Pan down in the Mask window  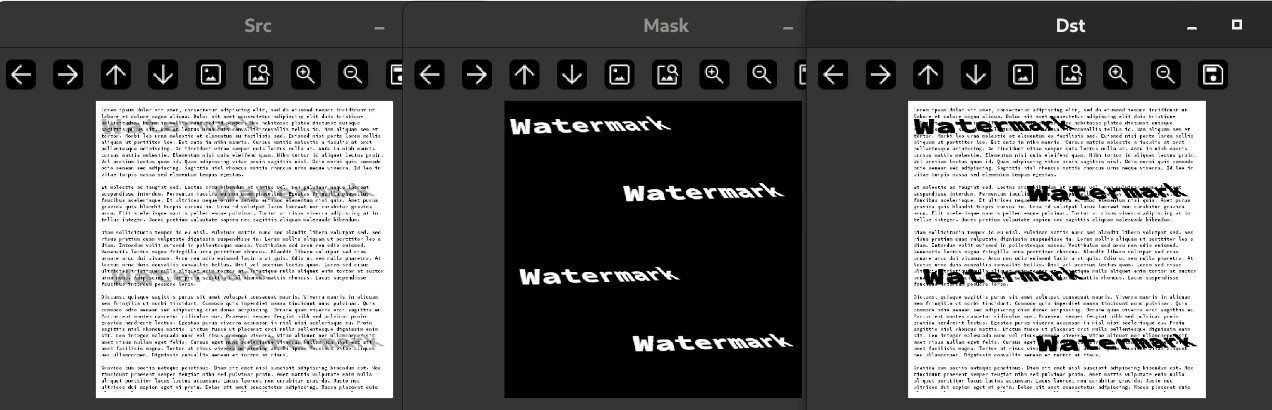tap(571, 74)
